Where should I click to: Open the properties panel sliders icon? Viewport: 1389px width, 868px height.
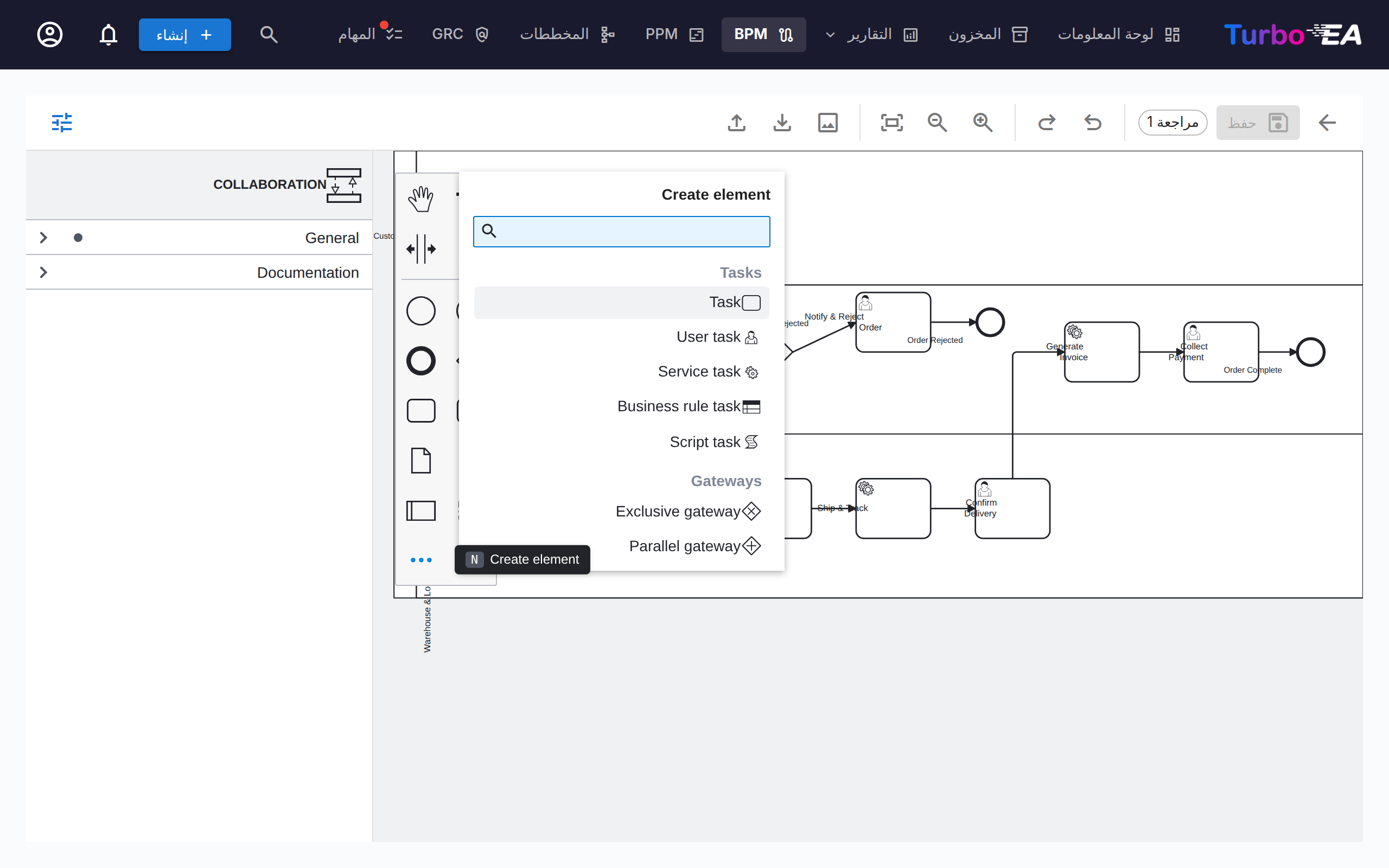(62, 122)
